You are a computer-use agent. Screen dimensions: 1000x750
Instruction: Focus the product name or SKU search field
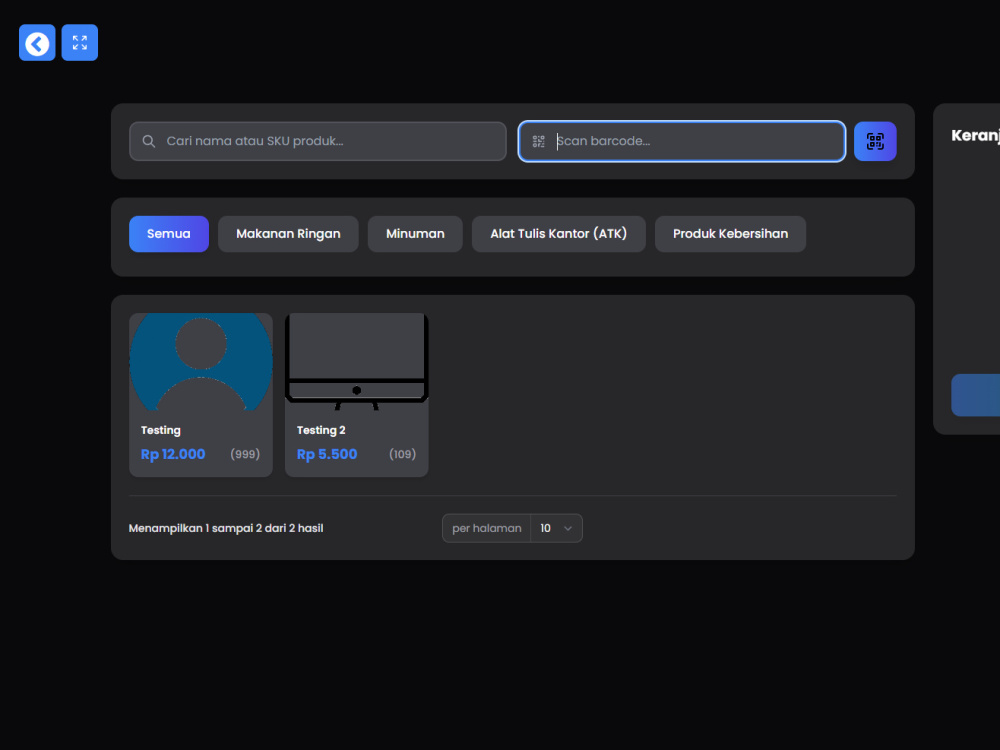tap(318, 141)
